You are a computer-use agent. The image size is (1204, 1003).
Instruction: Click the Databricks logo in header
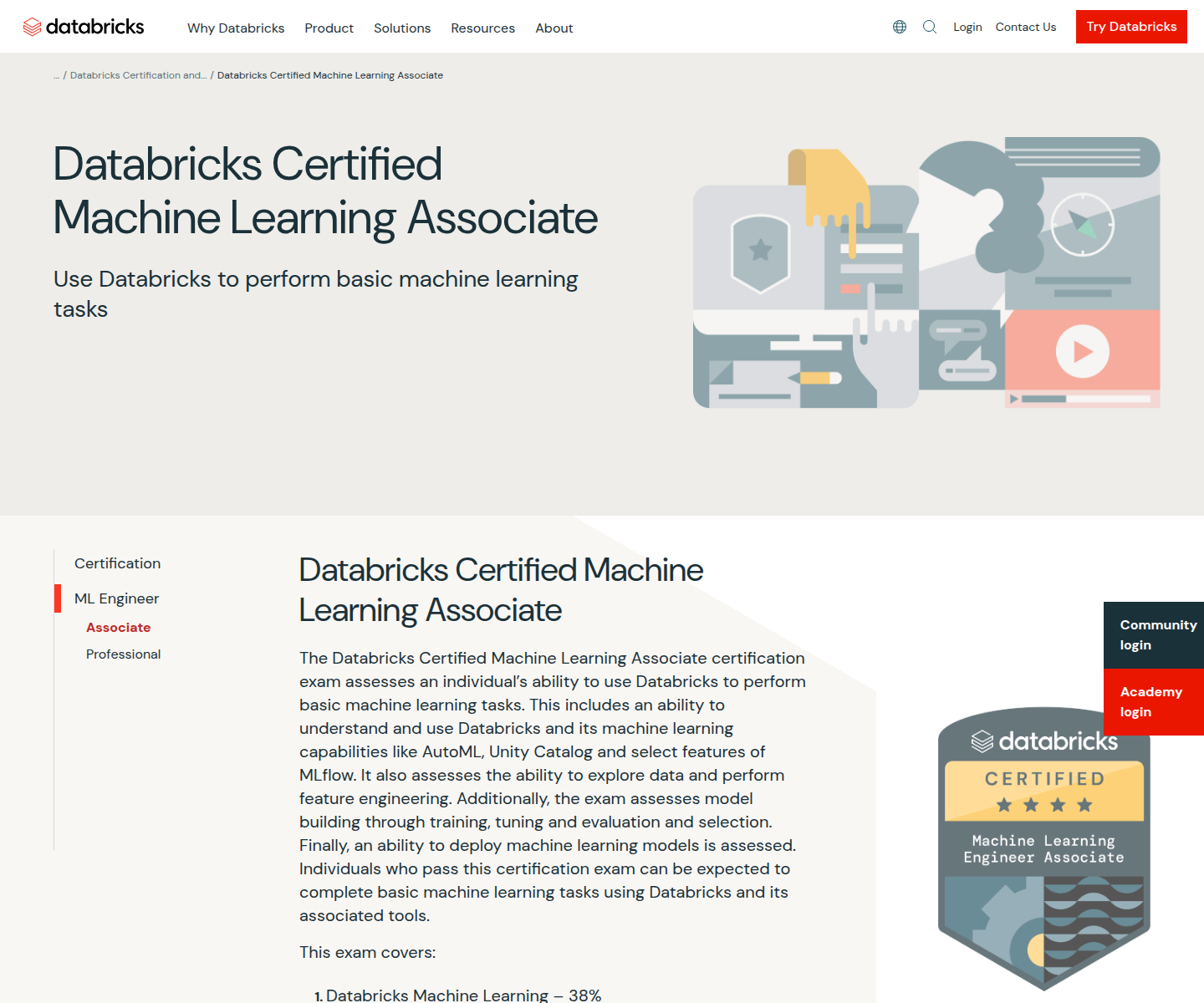84,27
